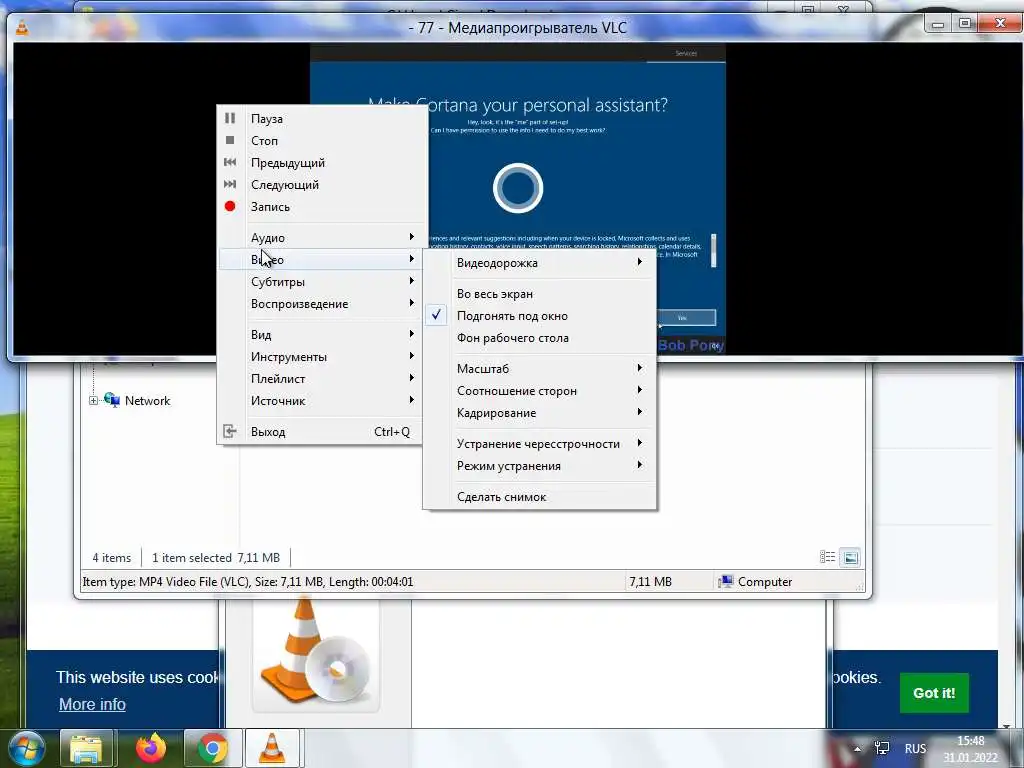Screen dimensions: 1024x768
Task: Click the red Record icon
Action: (x=230, y=206)
